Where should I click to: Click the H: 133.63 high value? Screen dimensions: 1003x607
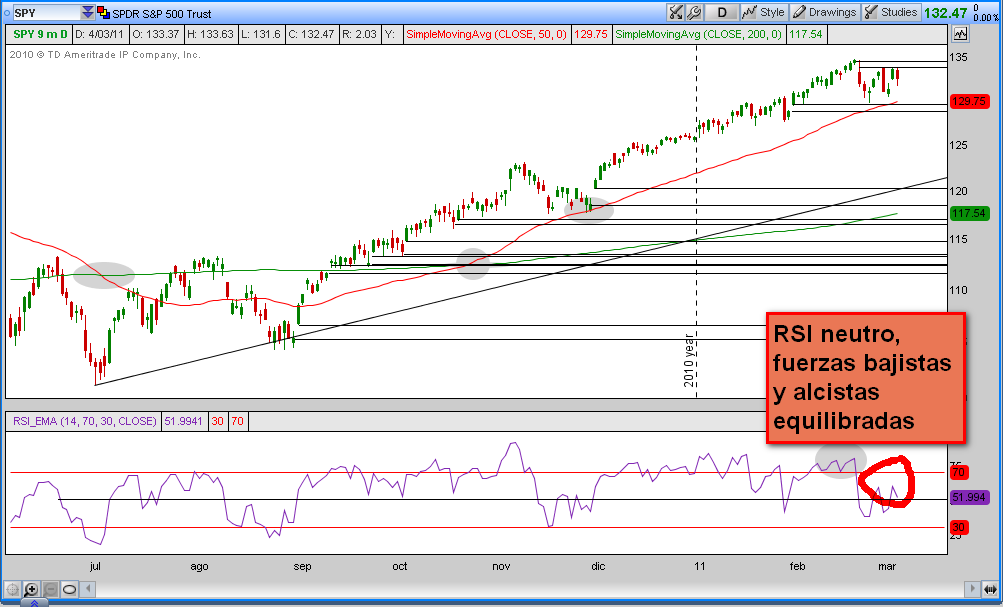coord(210,34)
